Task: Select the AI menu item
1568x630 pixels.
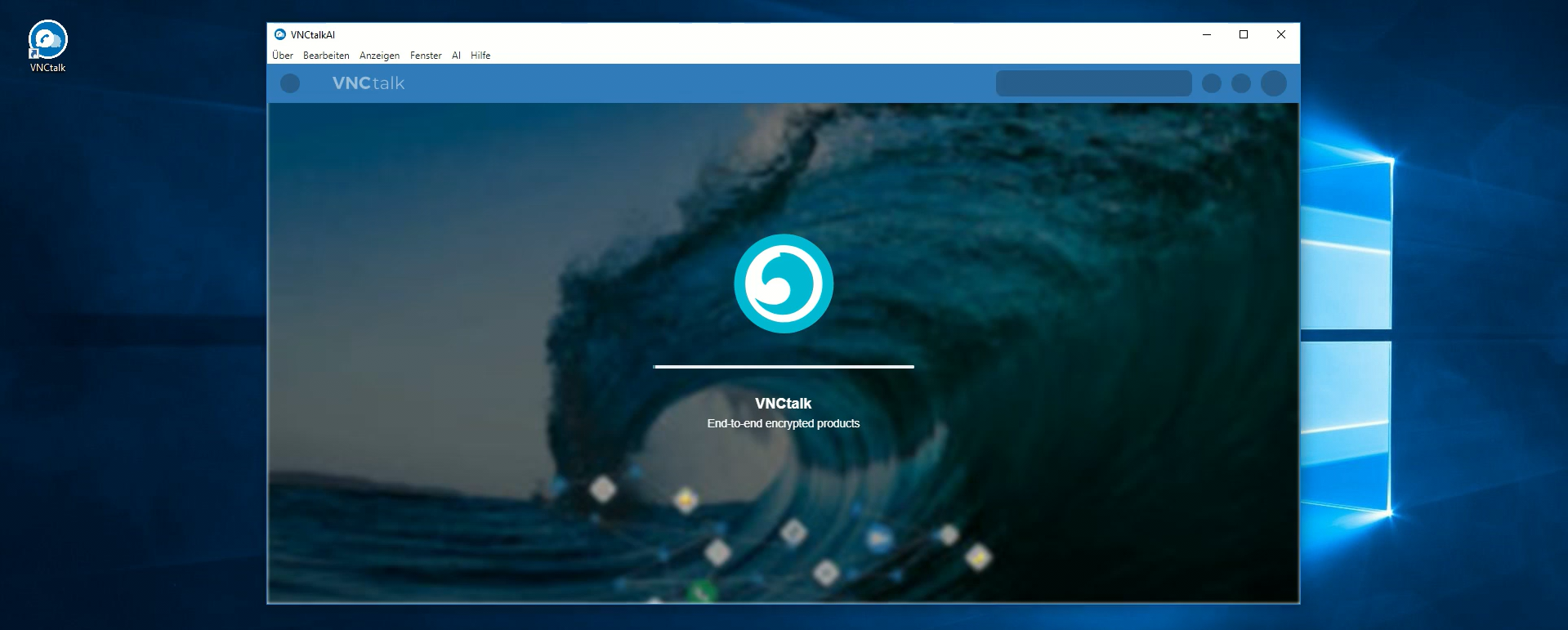Action: pyautogui.click(x=456, y=56)
